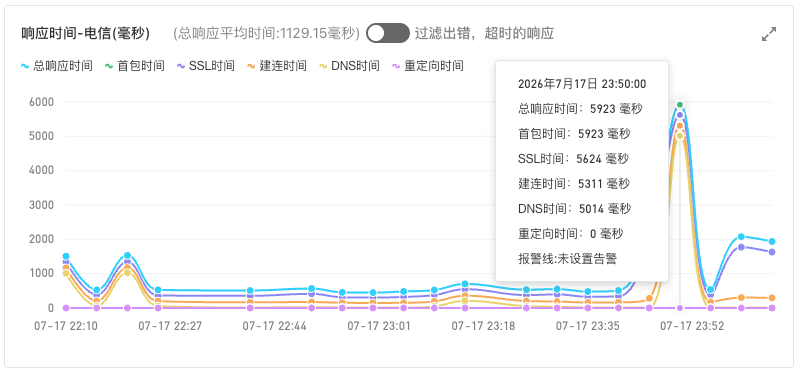Click the x-axis label 07-17 22:27
Viewport: 796px width, 372px height.
[x=170, y=326]
